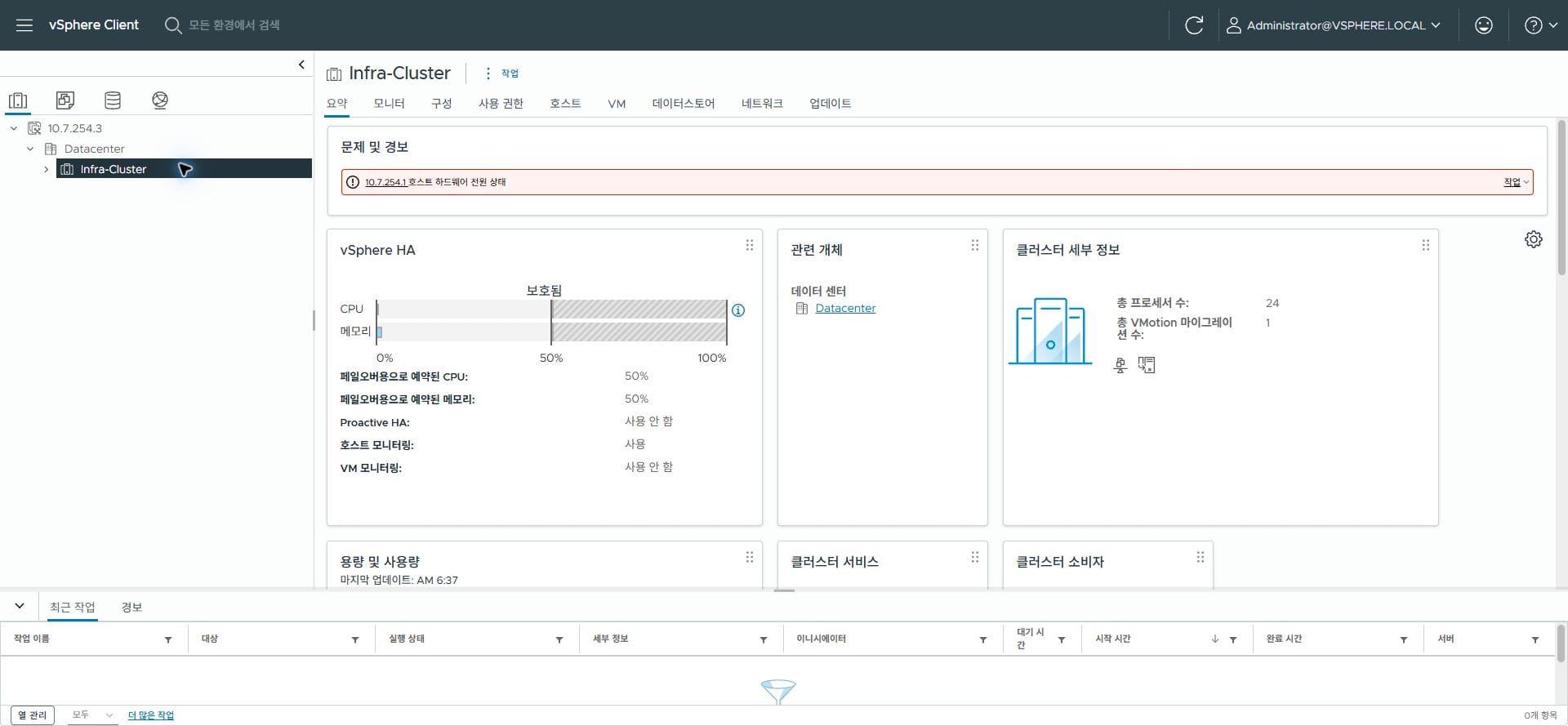This screenshot has width=1568, height=726.
Task: Click the 모든 환경에서 검색 search field
Action: click(234, 25)
